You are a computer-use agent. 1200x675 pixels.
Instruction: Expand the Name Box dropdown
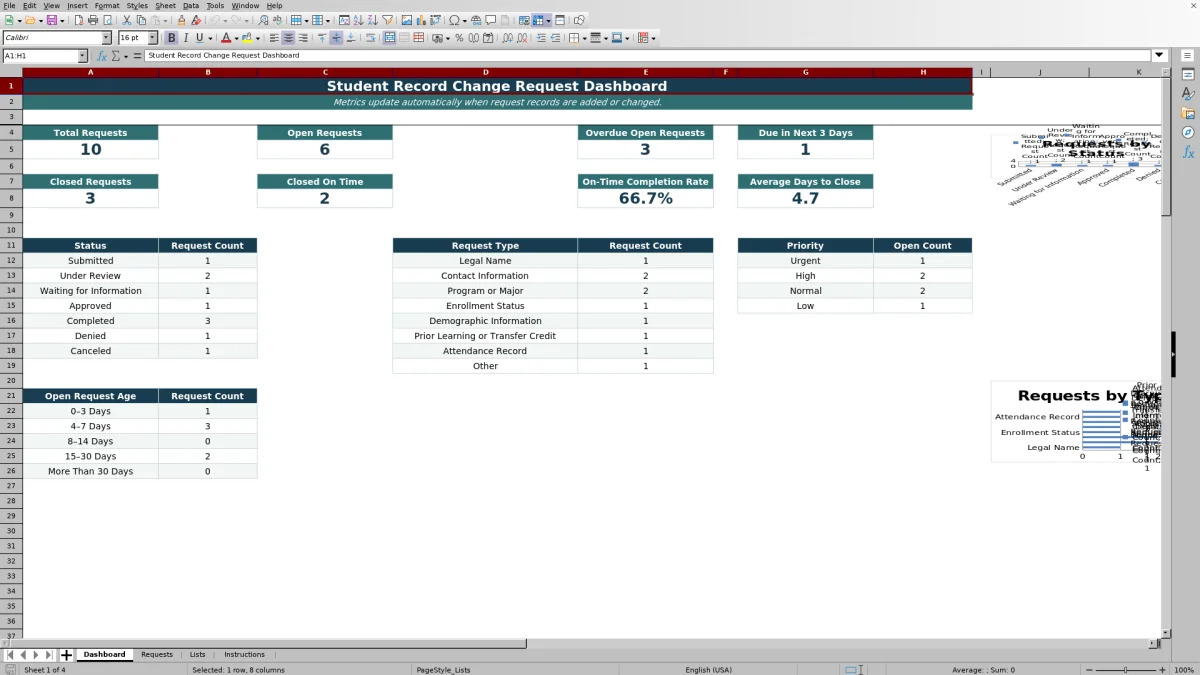82,56
